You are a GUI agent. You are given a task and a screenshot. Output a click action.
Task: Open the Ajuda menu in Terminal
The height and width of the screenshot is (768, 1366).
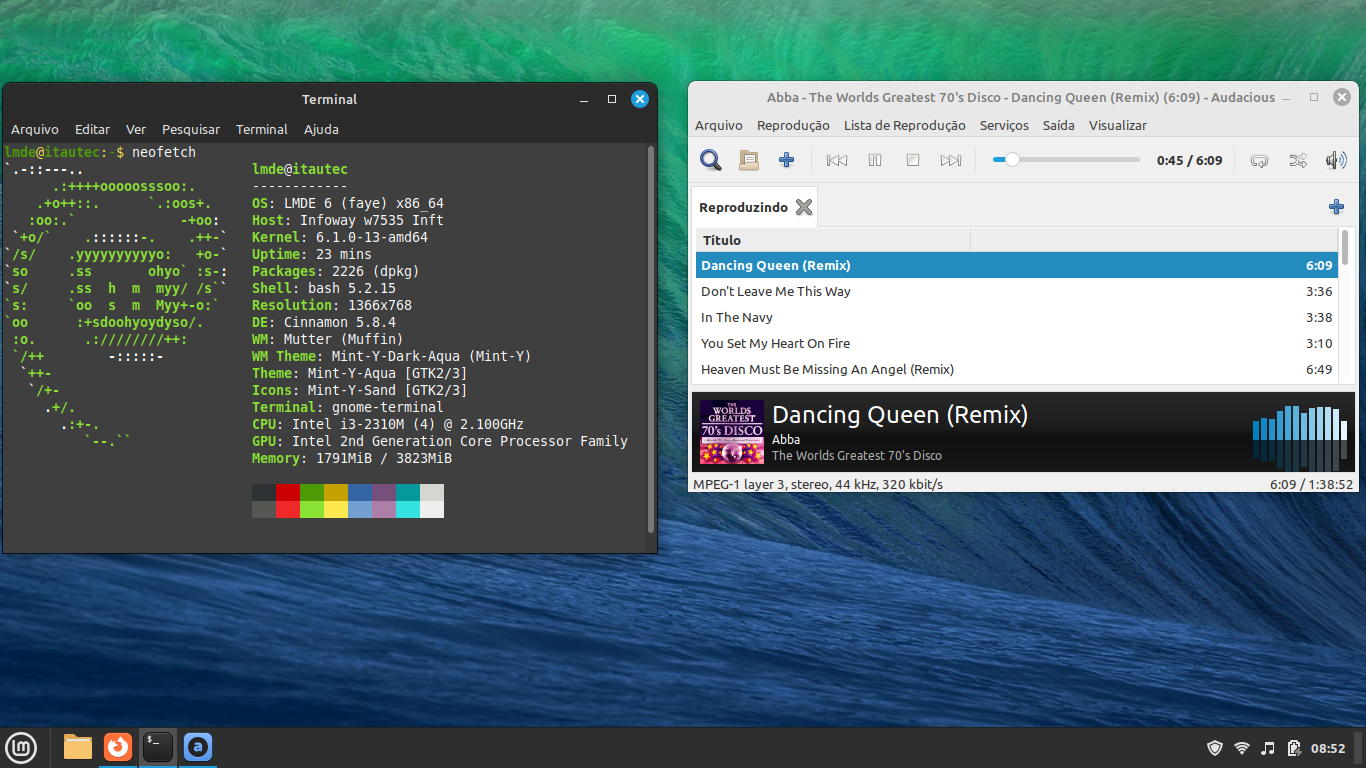[x=321, y=129]
